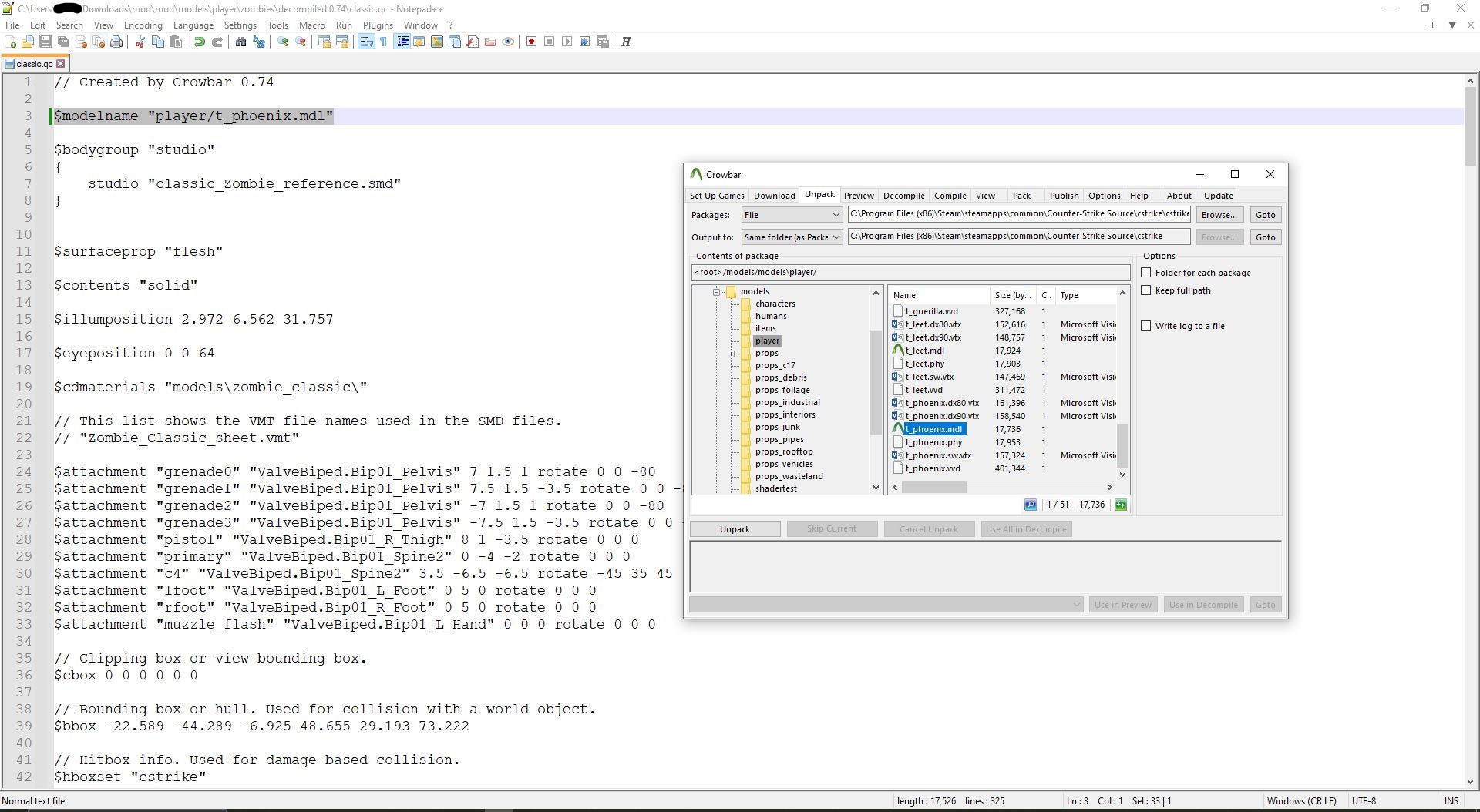Image resolution: width=1480 pixels, height=812 pixels.
Task: Click the green refresh icon in Crowbar
Action: coord(1121,505)
